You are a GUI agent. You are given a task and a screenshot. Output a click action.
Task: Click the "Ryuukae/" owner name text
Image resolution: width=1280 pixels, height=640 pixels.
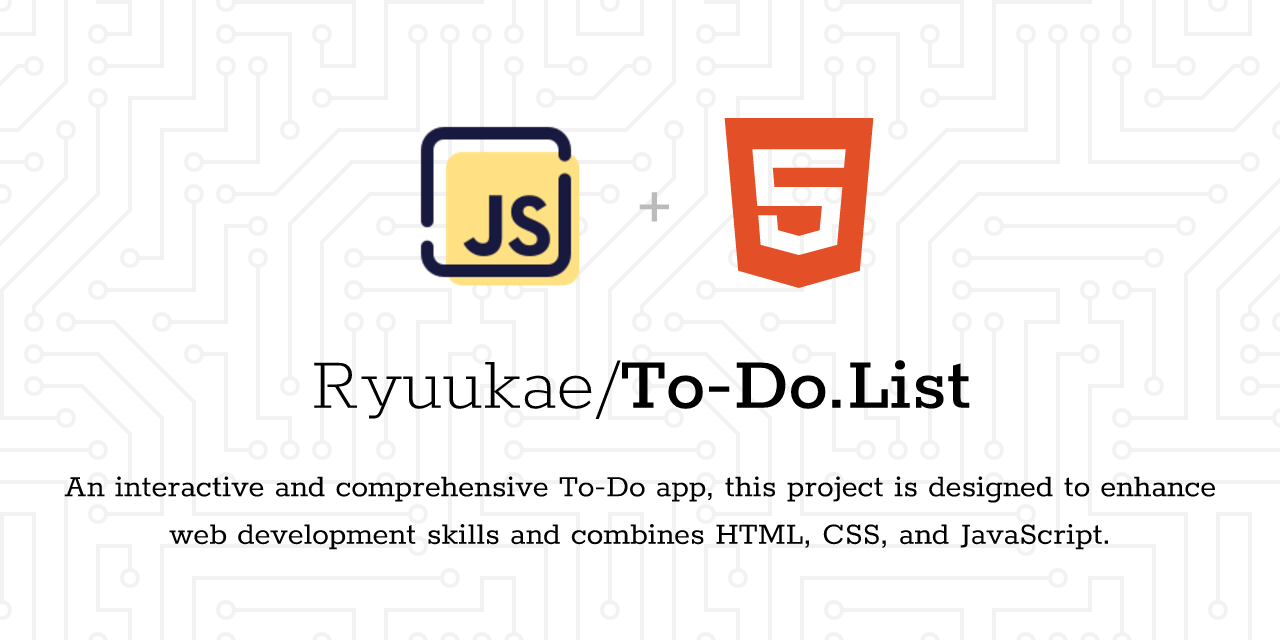(466, 389)
